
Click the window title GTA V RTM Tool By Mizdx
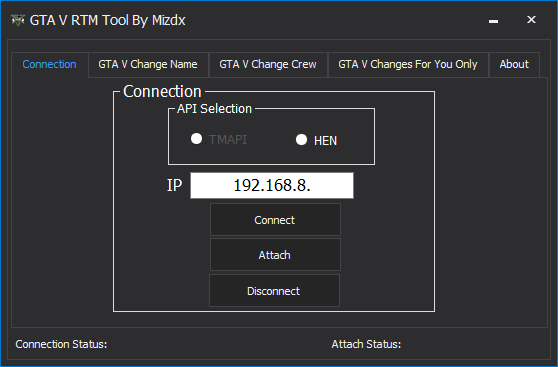tap(107, 20)
